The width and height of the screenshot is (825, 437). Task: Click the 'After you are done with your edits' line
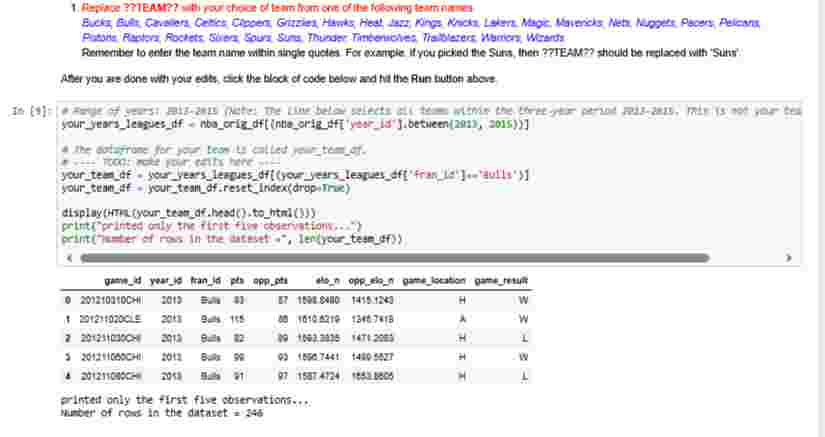(278, 79)
